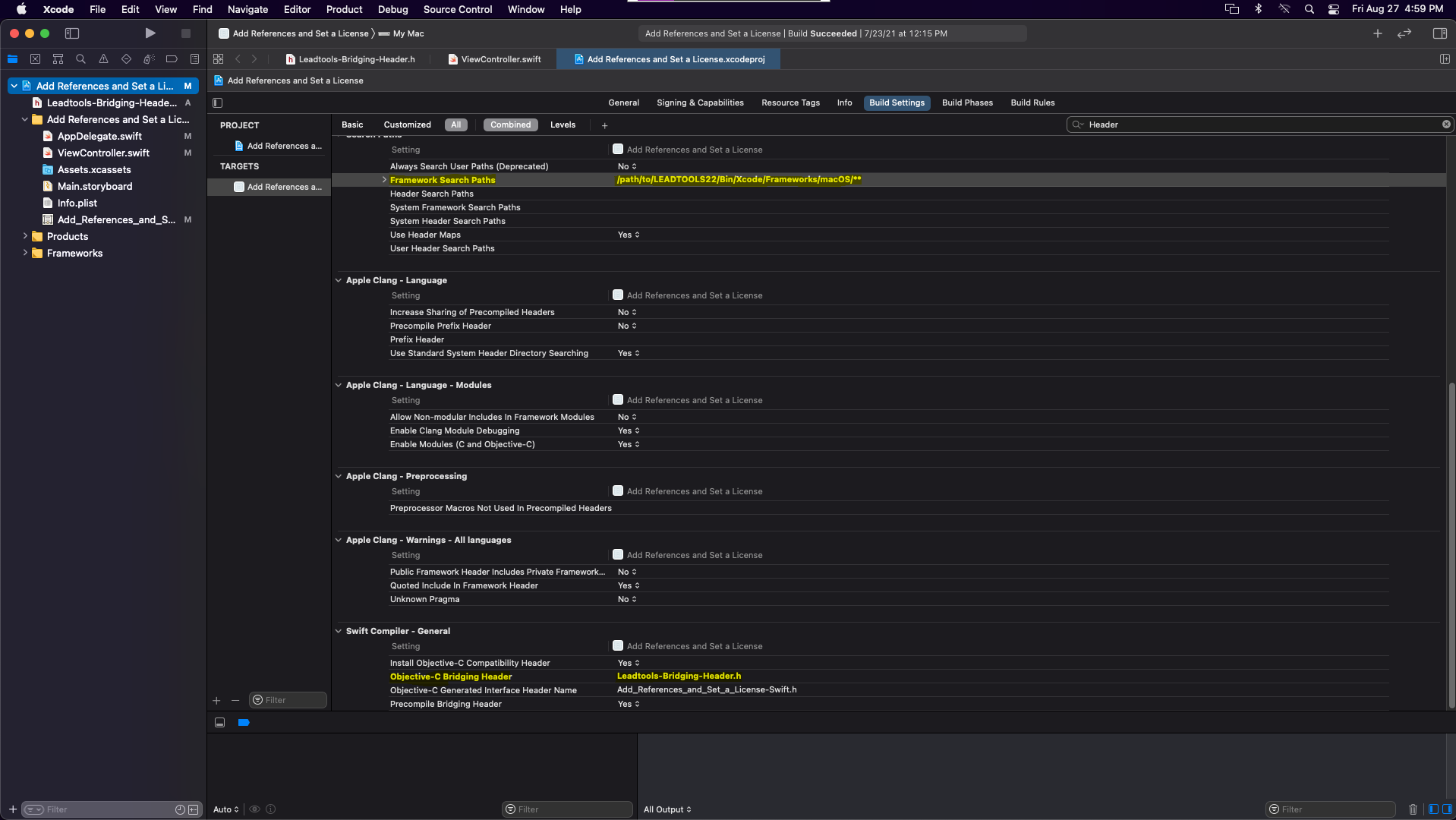Screen dimensions: 1456x820
Task: Open the Source Control navigator icon
Action: click(x=35, y=59)
